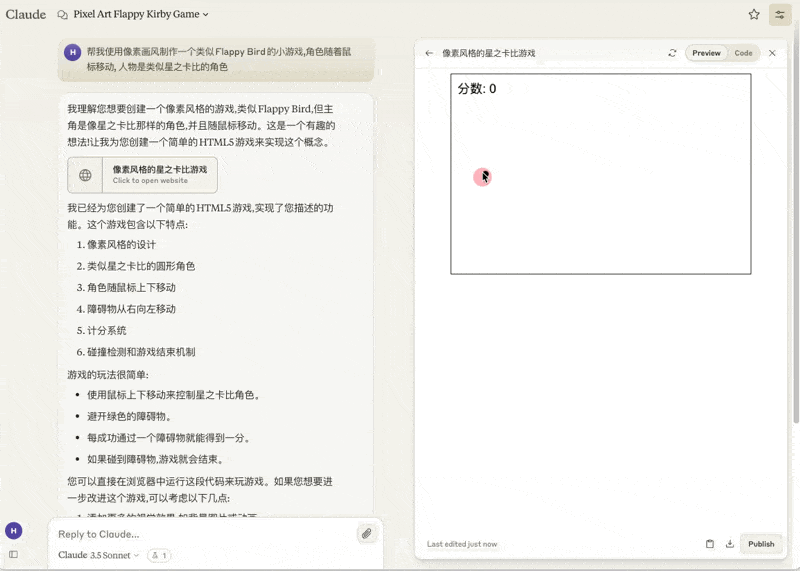Close the artifact panel
The image size is (800, 571).
coord(772,53)
